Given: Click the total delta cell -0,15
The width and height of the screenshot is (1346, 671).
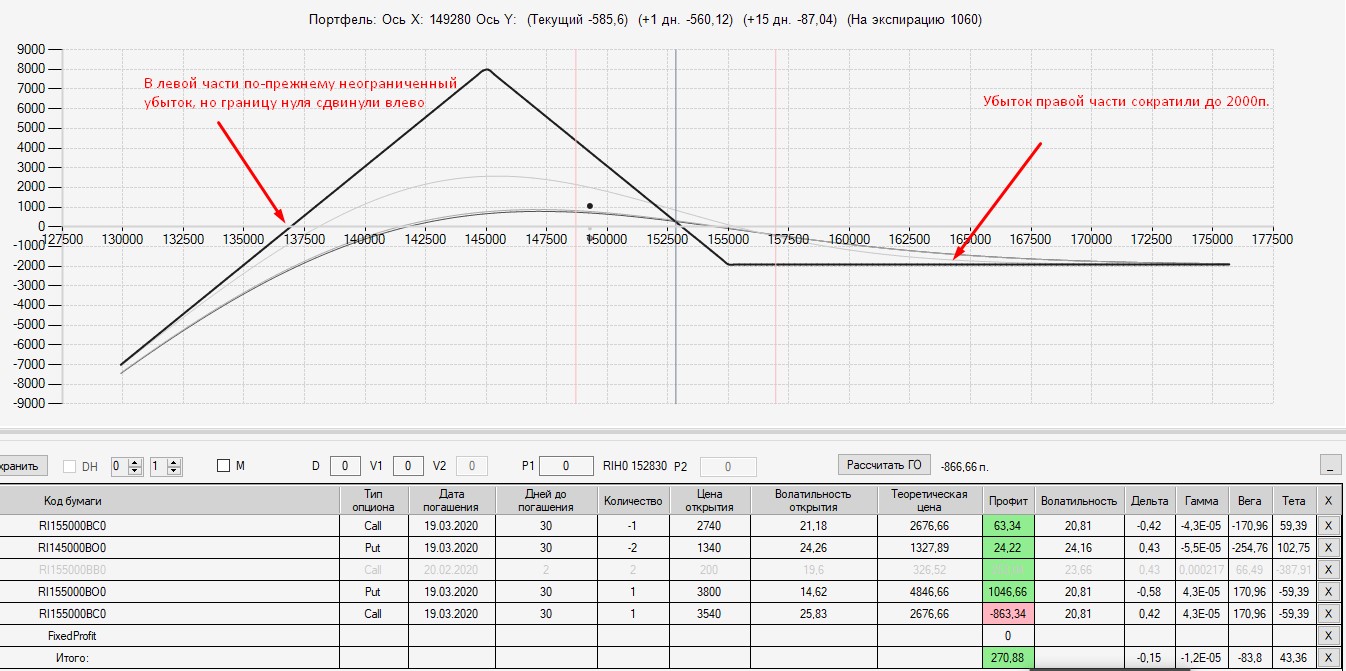Looking at the screenshot, I should 1149,658.
